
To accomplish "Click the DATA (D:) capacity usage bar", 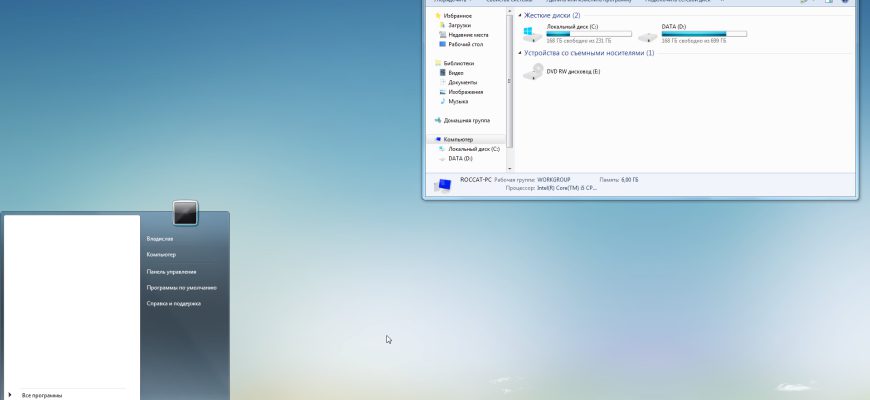I will (704, 34).
